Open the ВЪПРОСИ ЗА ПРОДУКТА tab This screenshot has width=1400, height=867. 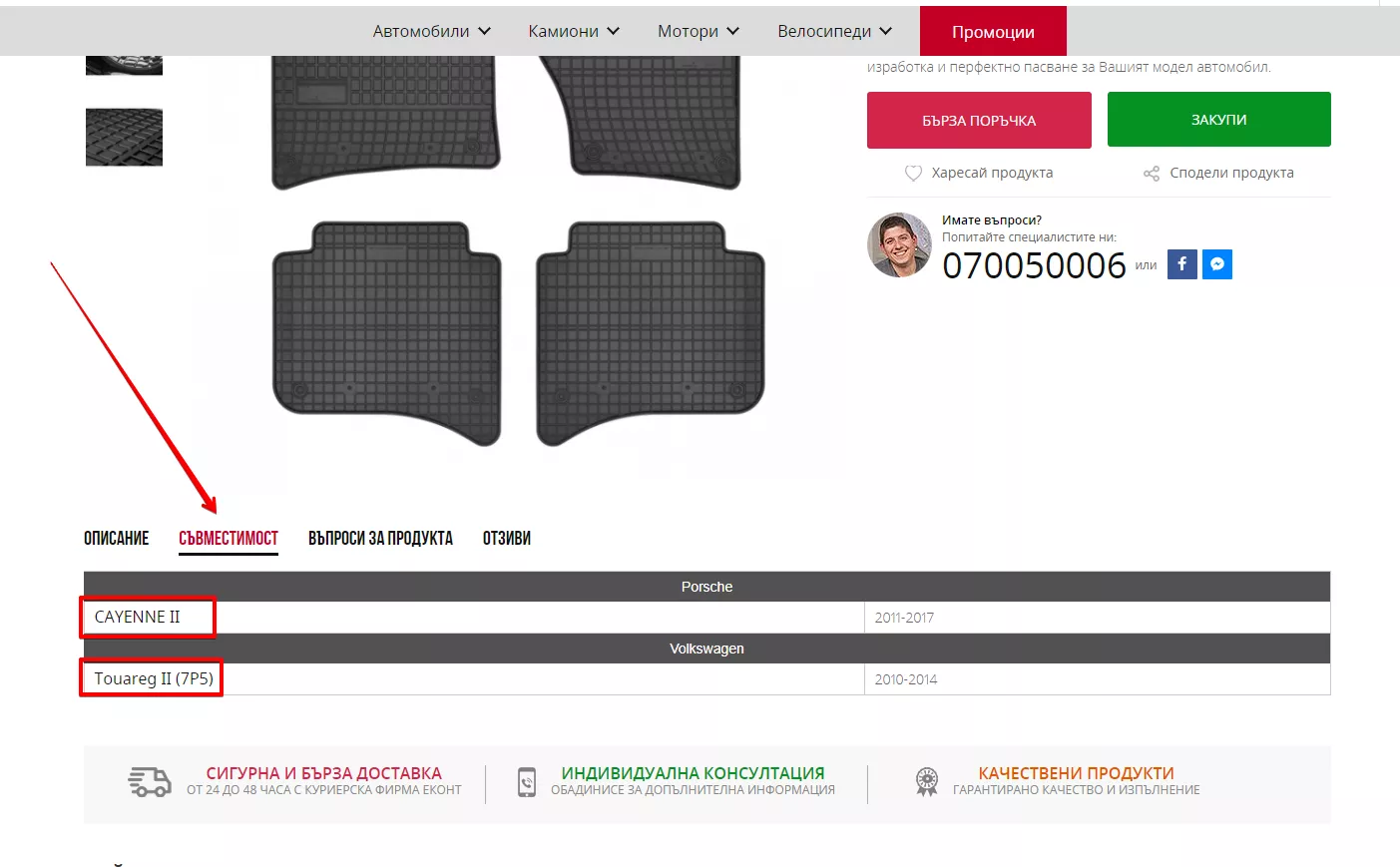[x=380, y=538]
